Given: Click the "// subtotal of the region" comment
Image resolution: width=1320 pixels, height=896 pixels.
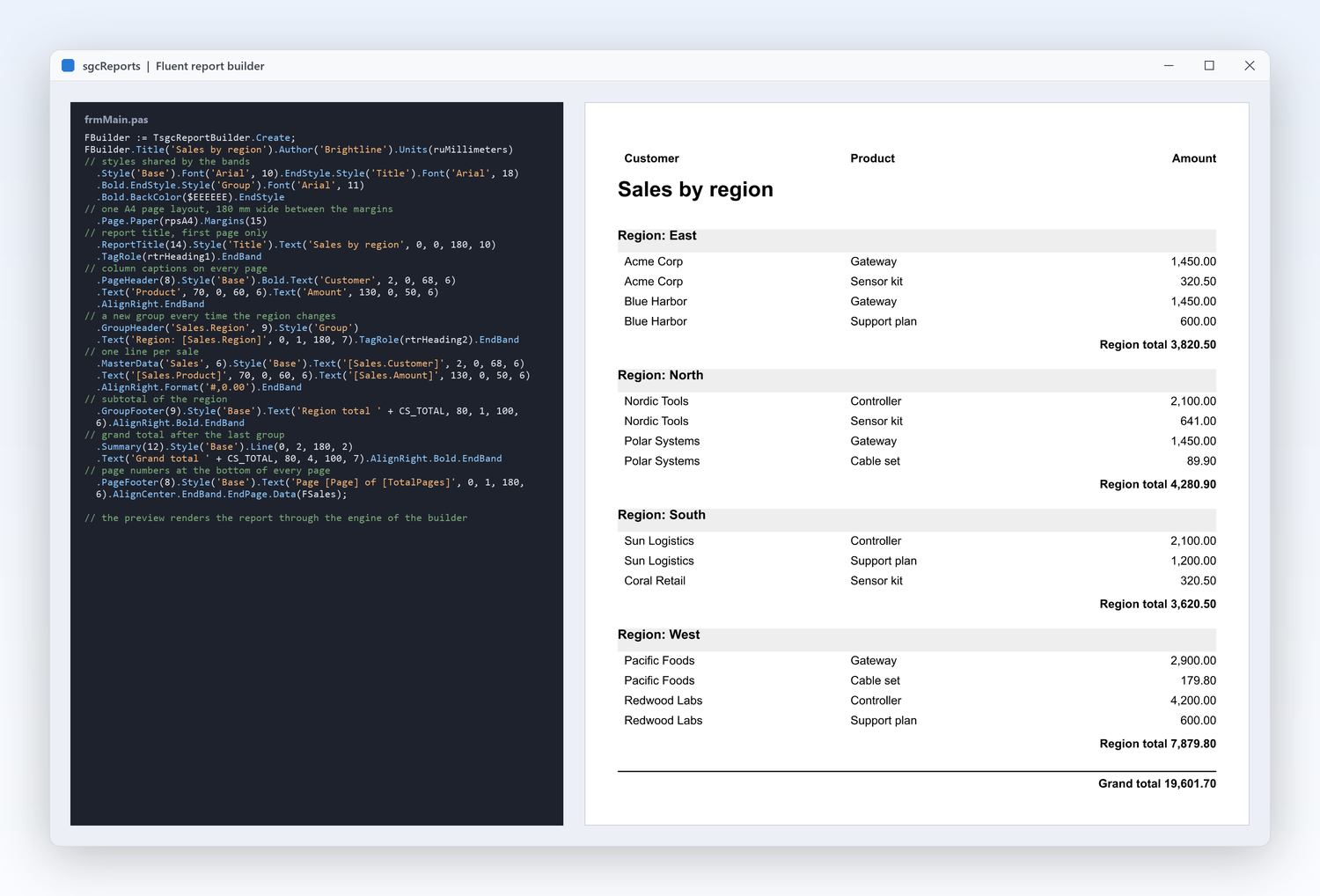Looking at the screenshot, I should [156, 400].
